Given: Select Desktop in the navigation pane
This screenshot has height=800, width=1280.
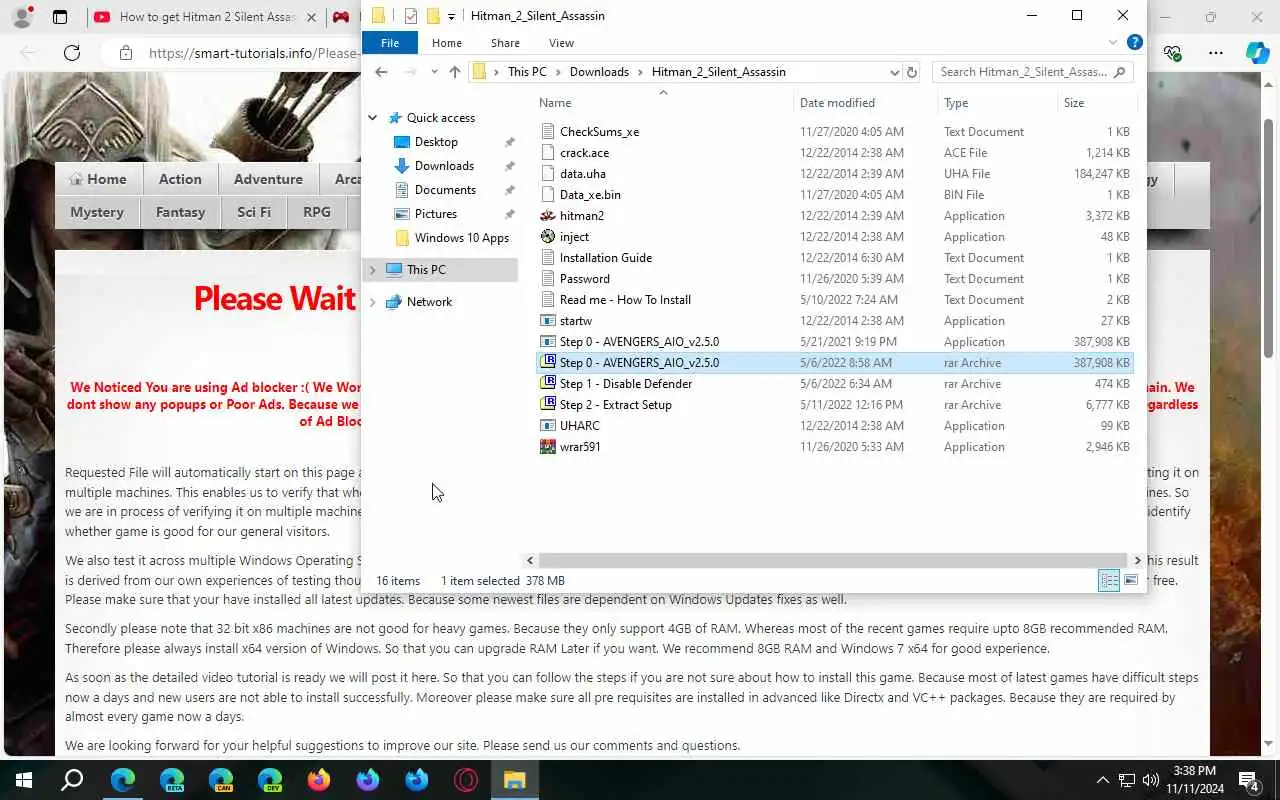Looking at the screenshot, I should pyautogui.click(x=436, y=142).
